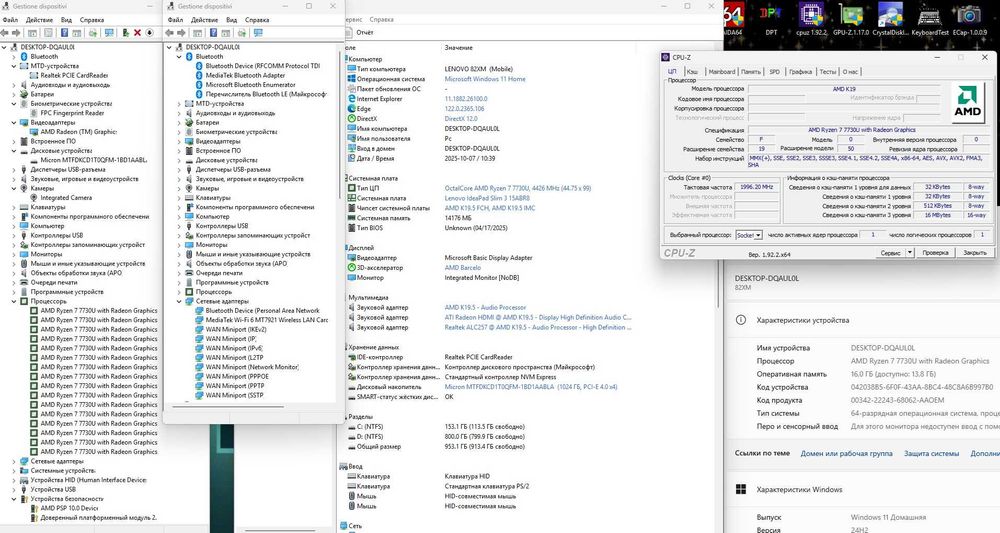1000x533 pixels.
Task: Open Файл menu in left Device Manager
Action: tap(10, 20)
